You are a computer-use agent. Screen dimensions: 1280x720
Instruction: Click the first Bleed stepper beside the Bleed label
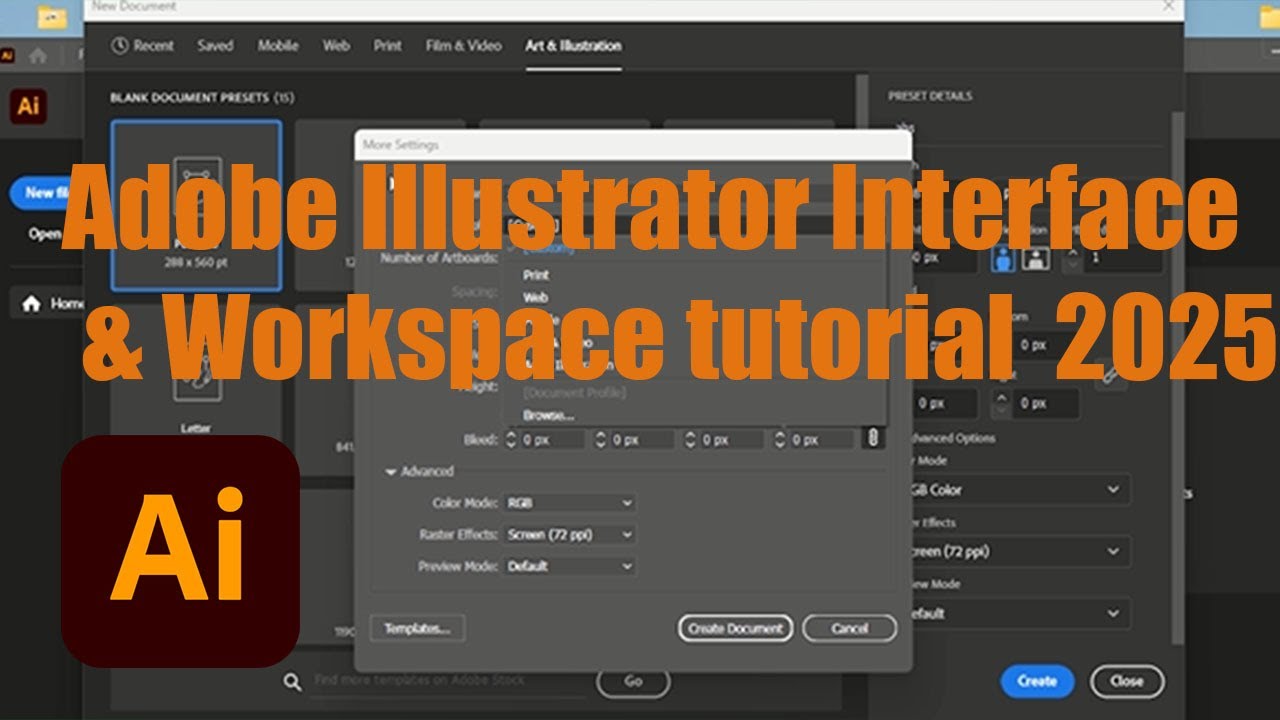pyautogui.click(x=511, y=439)
